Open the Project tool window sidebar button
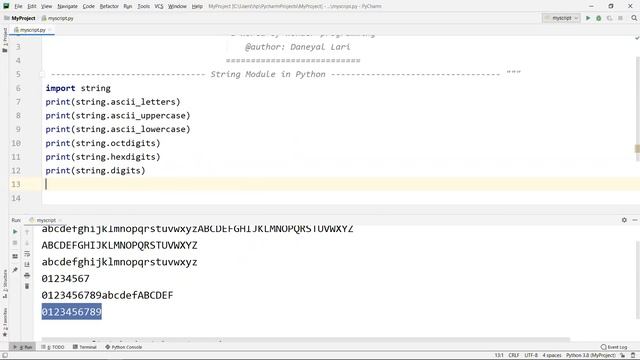The image size is (640, 360). 5,40
